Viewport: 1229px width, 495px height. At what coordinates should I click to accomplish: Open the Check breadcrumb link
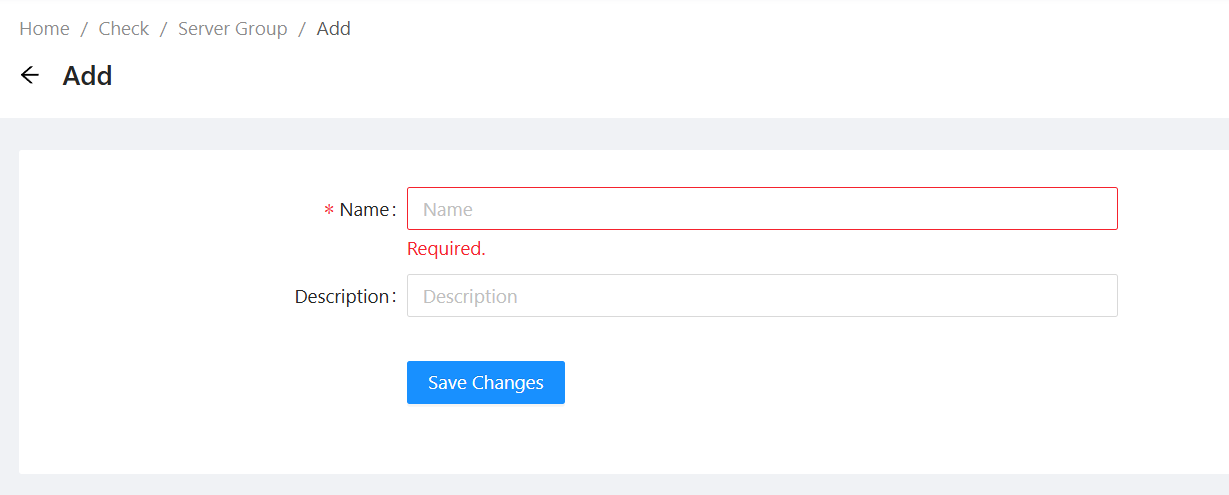124,29
